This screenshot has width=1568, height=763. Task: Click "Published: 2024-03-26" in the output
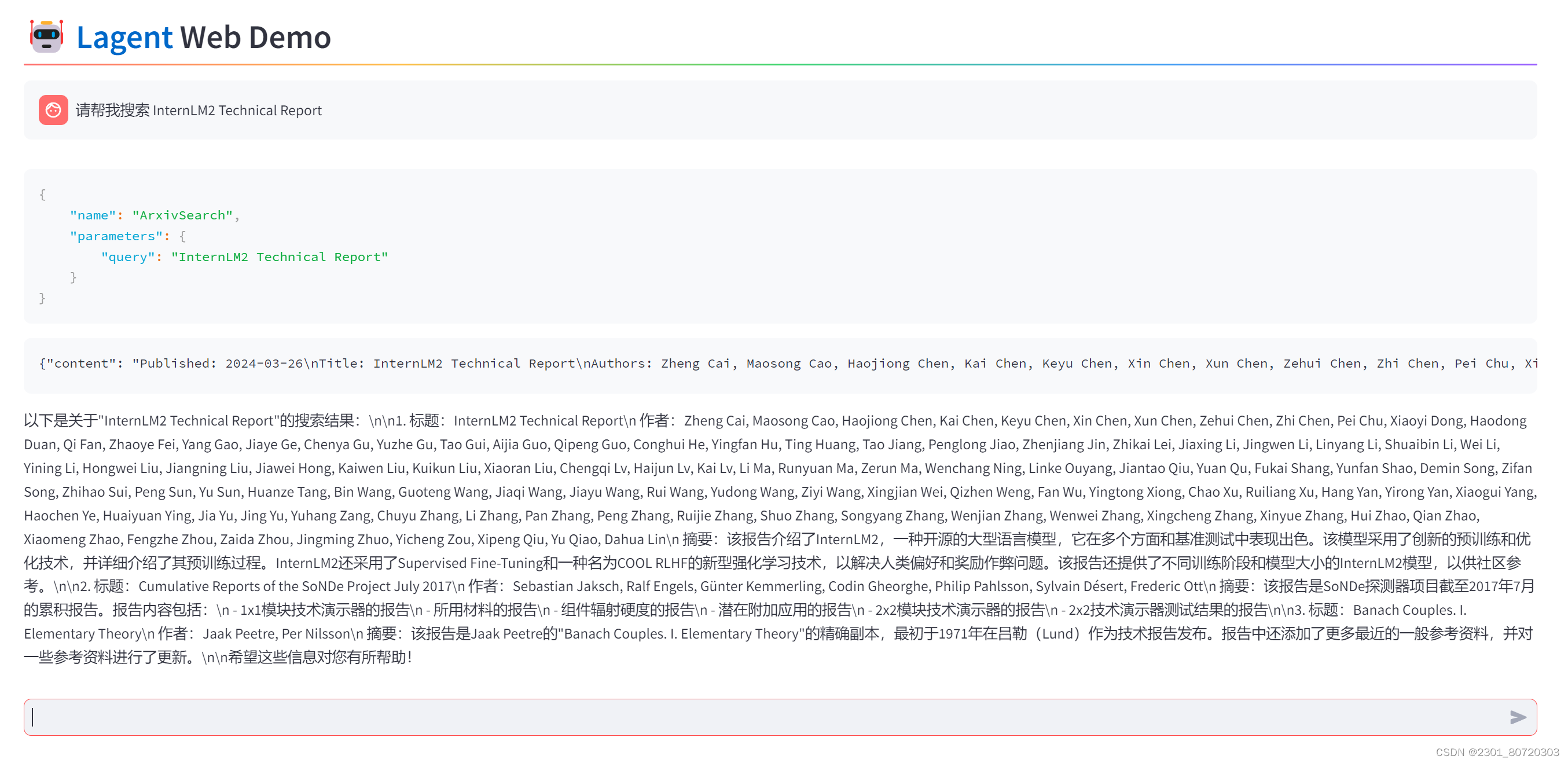pyautogui.click(x=221, y=364)
